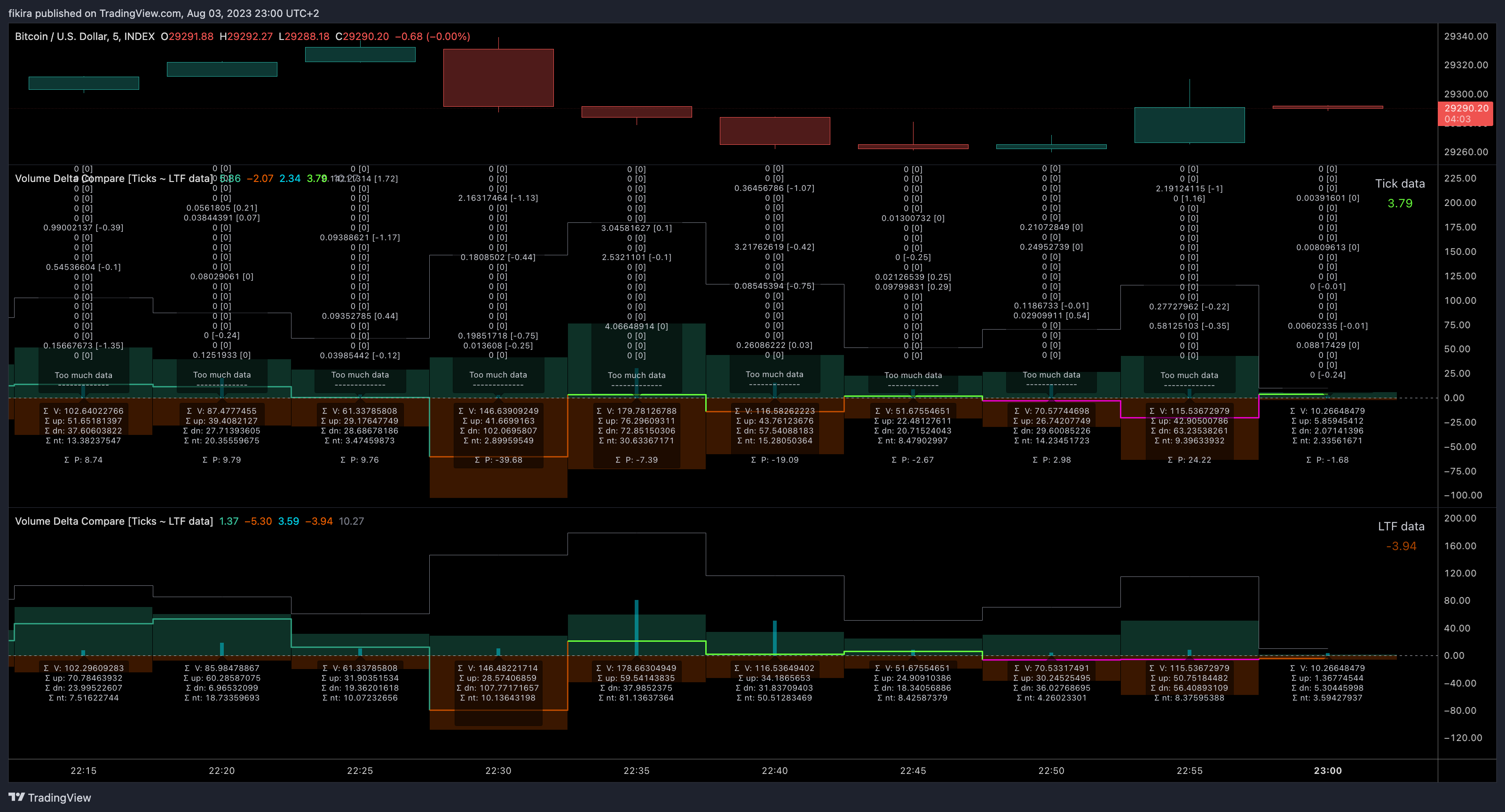
Task: Click the 22:40 time axis label
Action: tap(775, 771)
